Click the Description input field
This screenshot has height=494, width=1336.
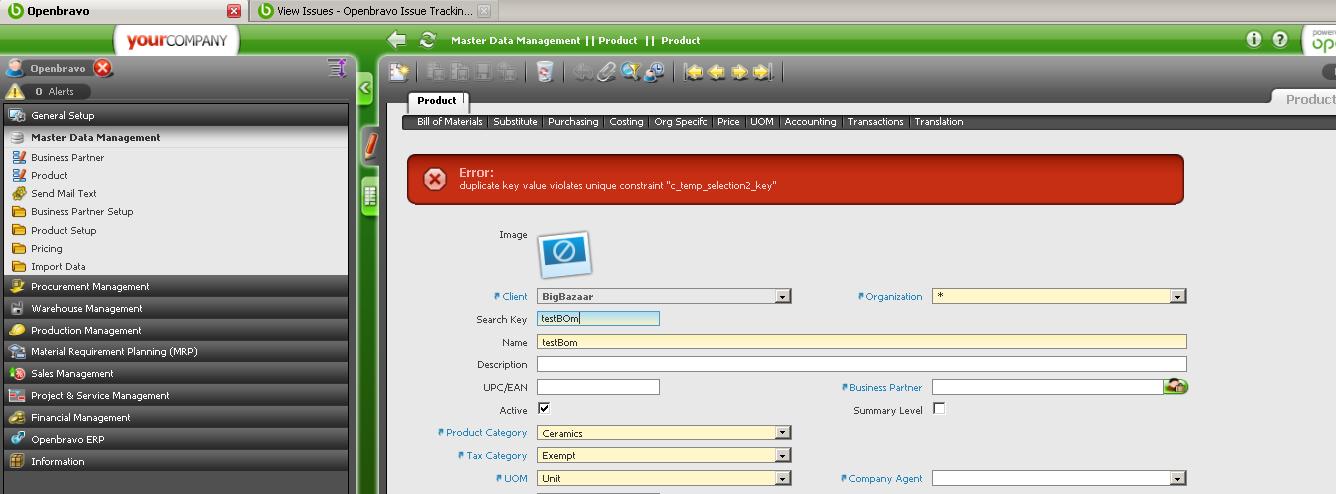point(862,364)
